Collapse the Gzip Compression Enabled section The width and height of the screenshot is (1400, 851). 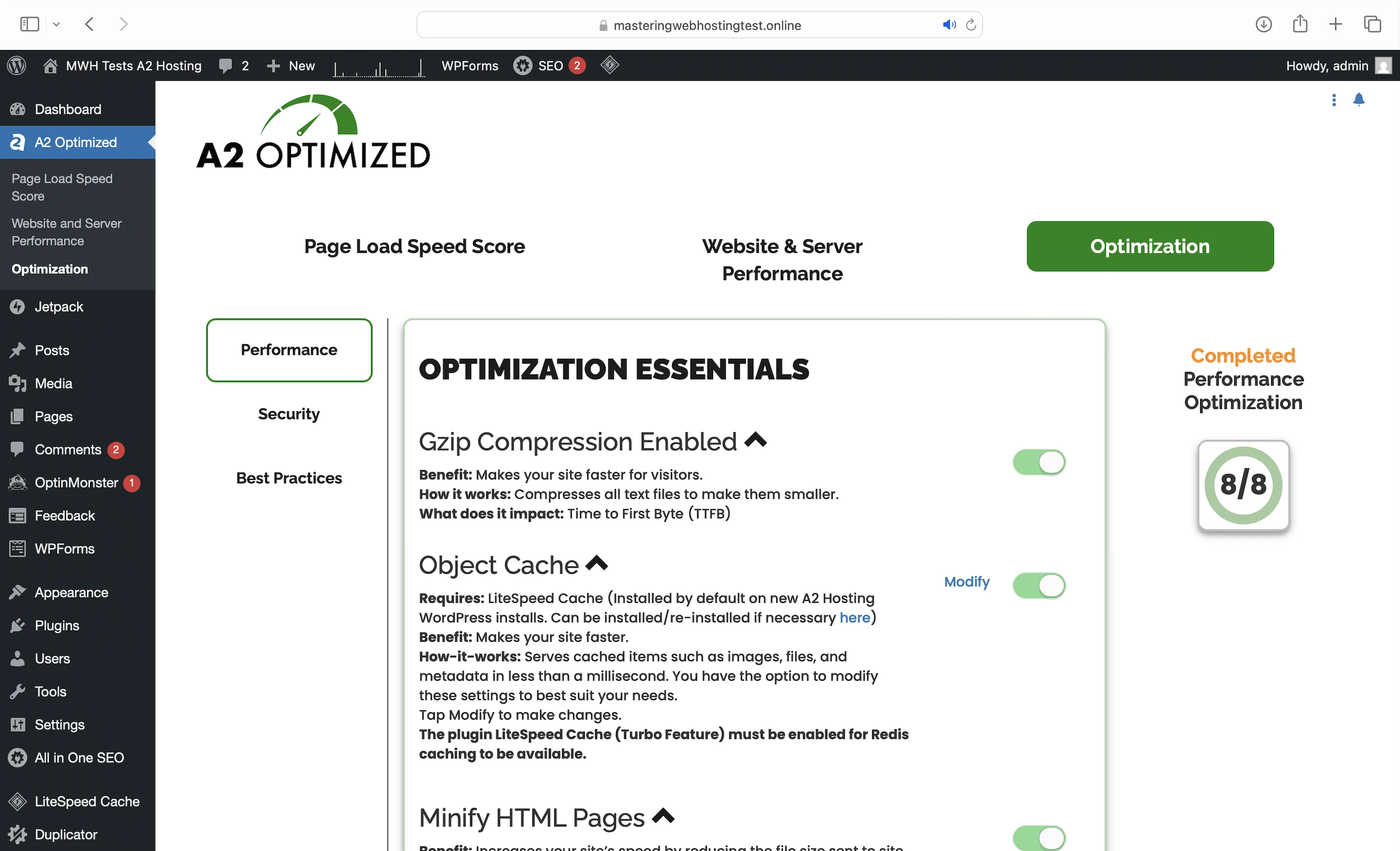[x=755, y=440]
